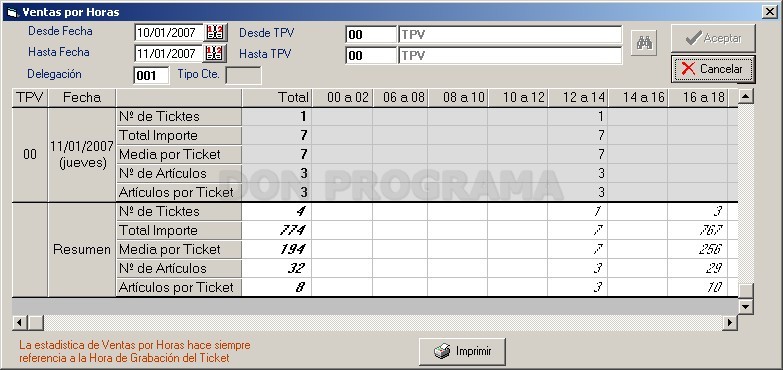Click the Hasta Fecha date field
The width and height of the screenshot is (783, 370).
point(169,53)
